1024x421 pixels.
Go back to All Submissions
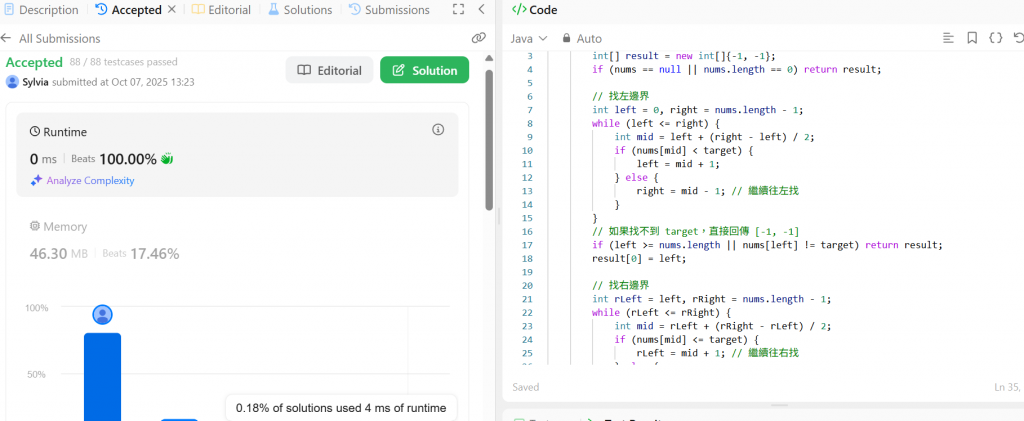(x=51, y=39)
